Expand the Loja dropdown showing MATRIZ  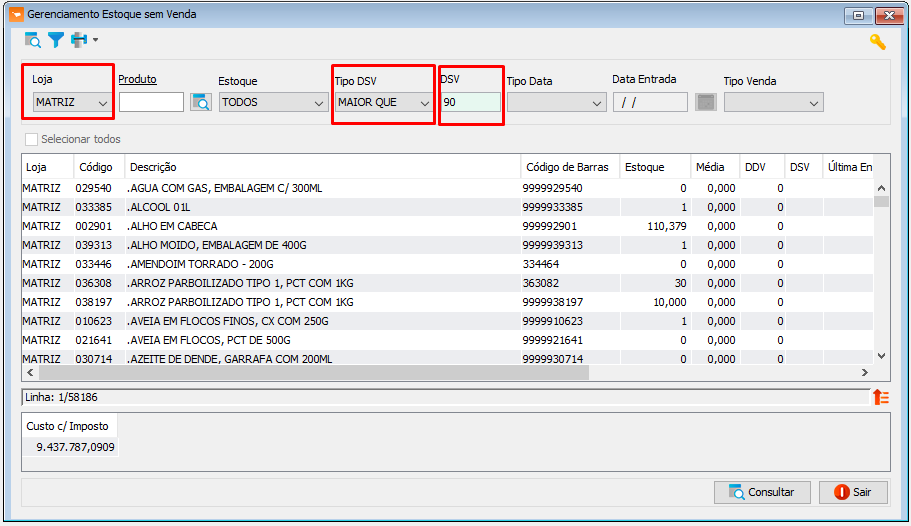(x=71, y=102)
